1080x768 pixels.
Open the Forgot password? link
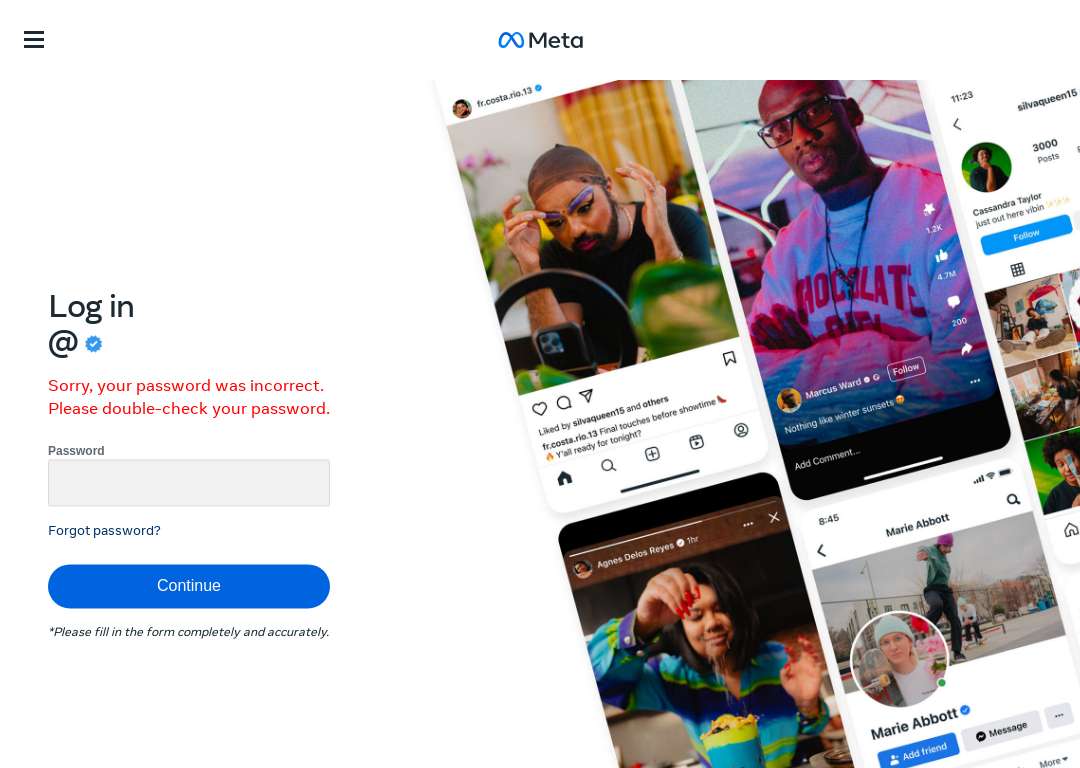pyautogui.click(x=104, y=530)
